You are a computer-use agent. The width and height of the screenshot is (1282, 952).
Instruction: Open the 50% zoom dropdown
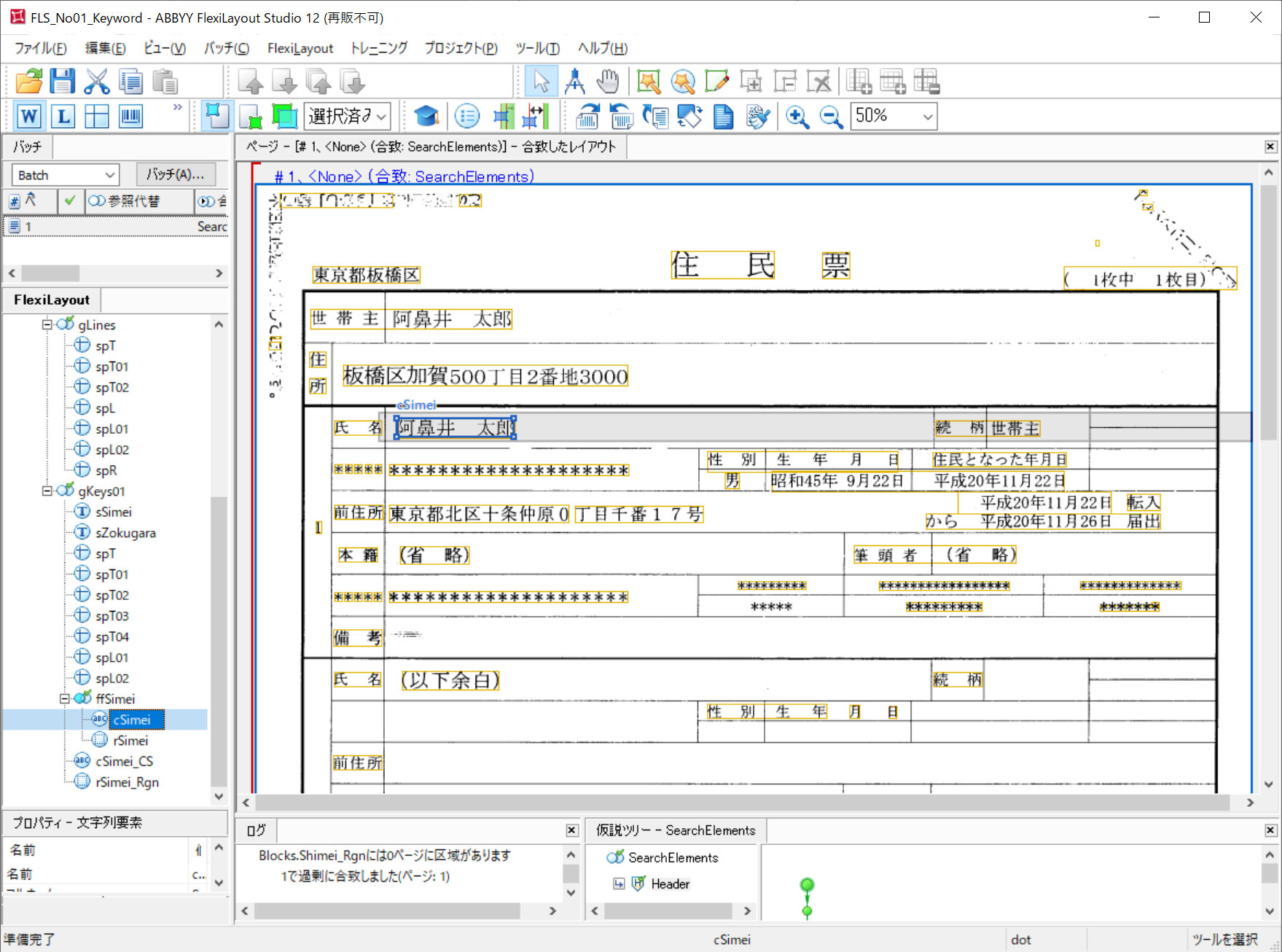point(894,116)
